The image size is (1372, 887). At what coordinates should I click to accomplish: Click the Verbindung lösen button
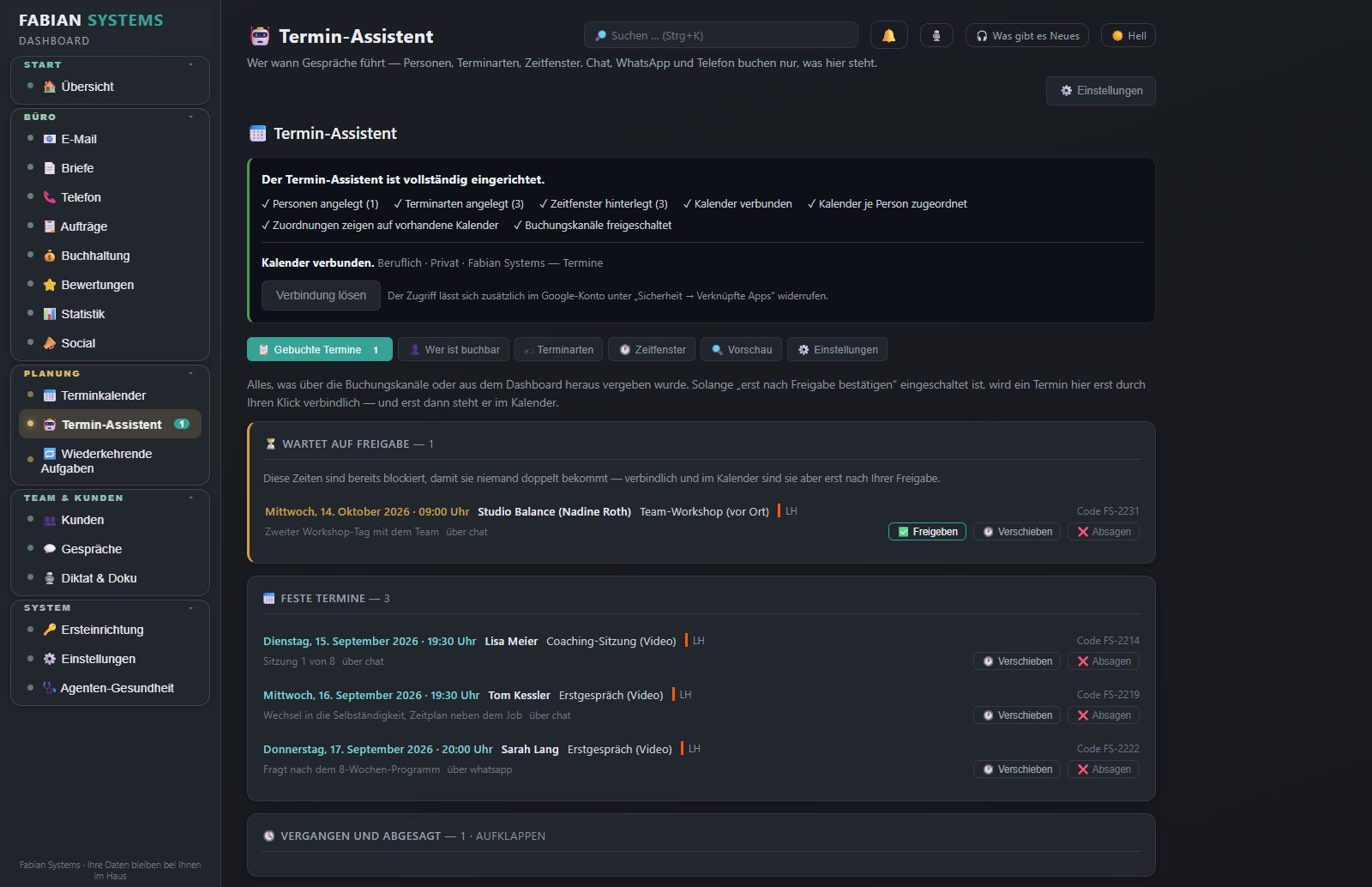(321, 295)
